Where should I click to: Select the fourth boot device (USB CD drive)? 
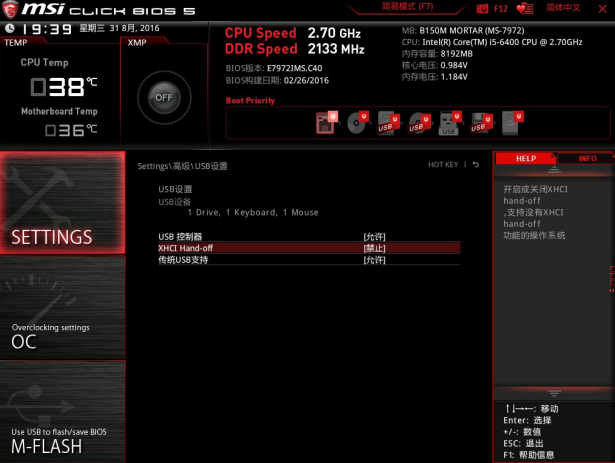[419, 123]
